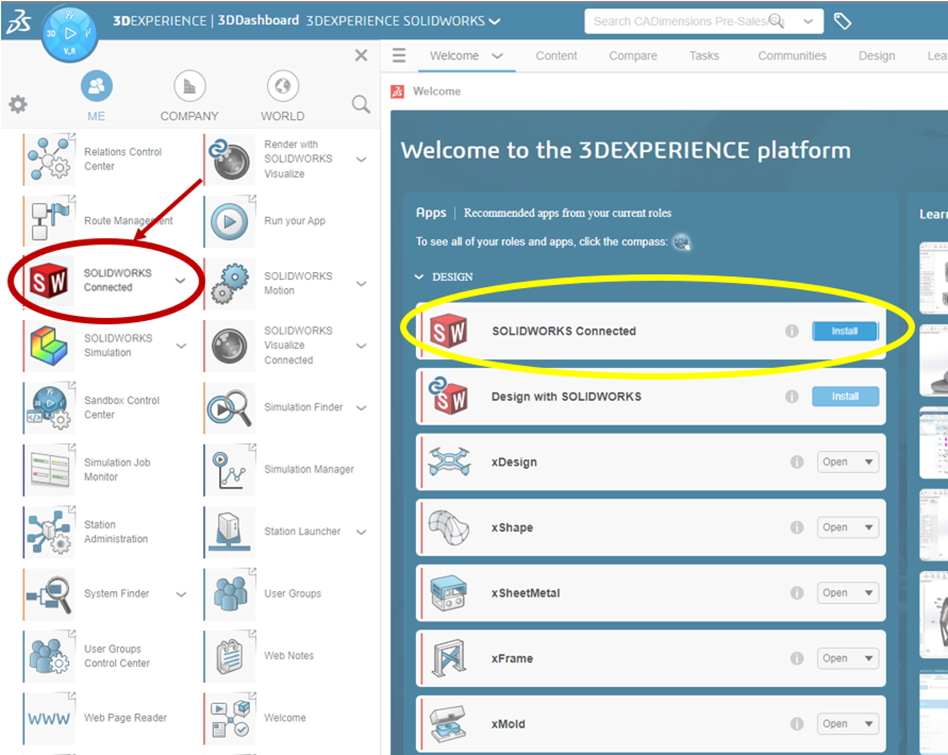Click the tag icon next to search

point(843,21)
